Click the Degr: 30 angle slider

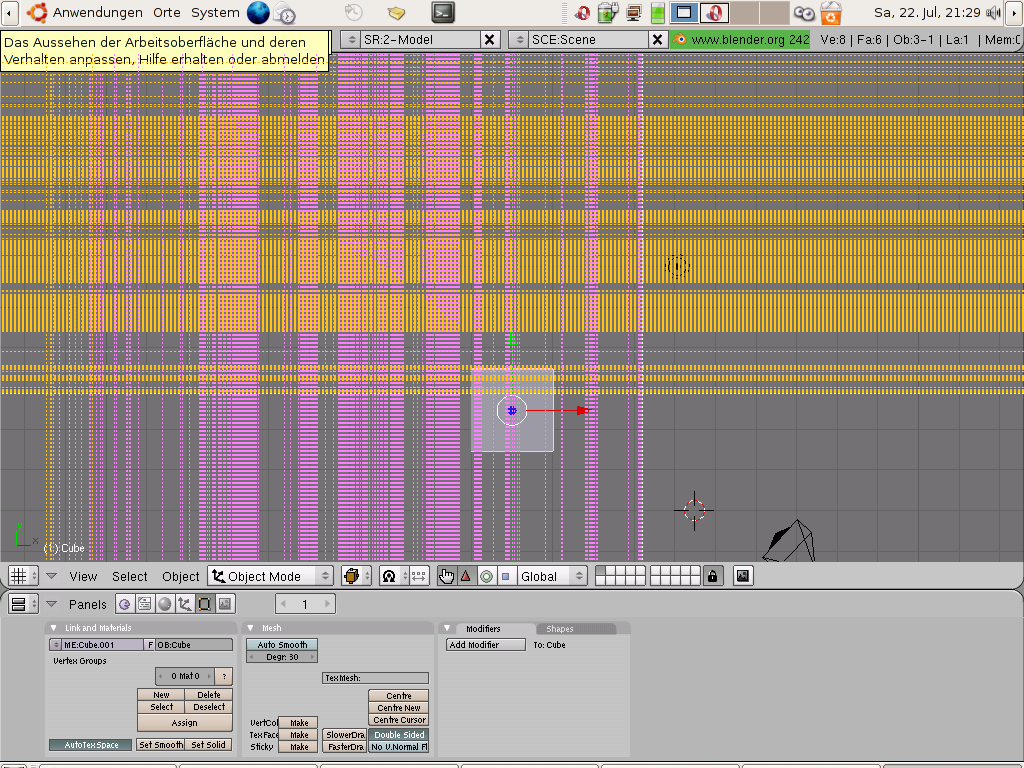click(282, 657)
